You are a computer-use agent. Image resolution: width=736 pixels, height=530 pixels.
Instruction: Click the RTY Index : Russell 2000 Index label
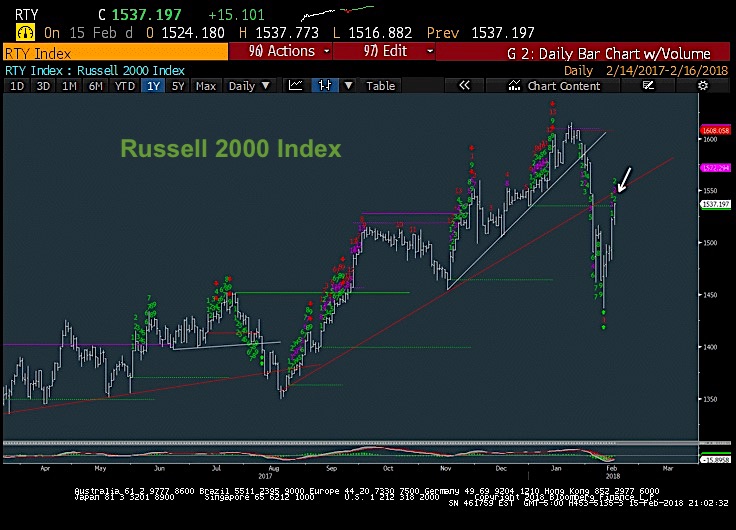click(x=95, y=71)
